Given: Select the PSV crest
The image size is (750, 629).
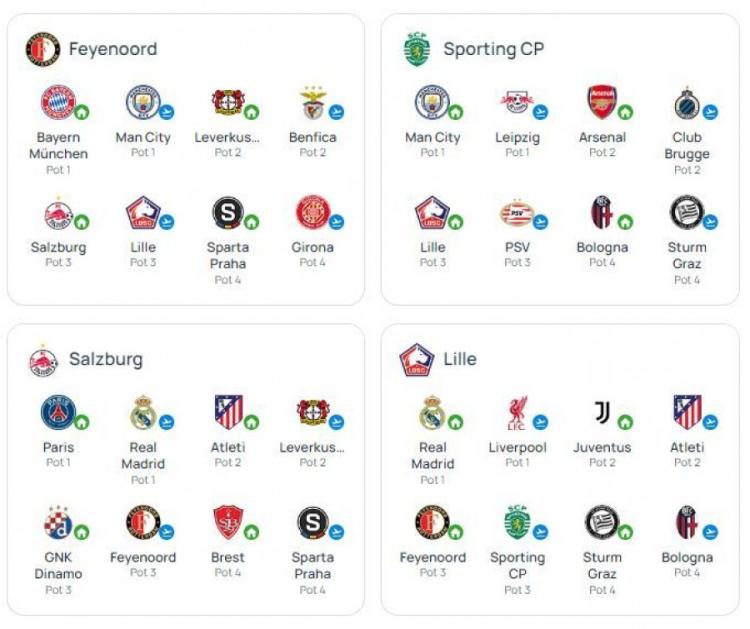Looking at the screenshot, I should pos(517,213).
